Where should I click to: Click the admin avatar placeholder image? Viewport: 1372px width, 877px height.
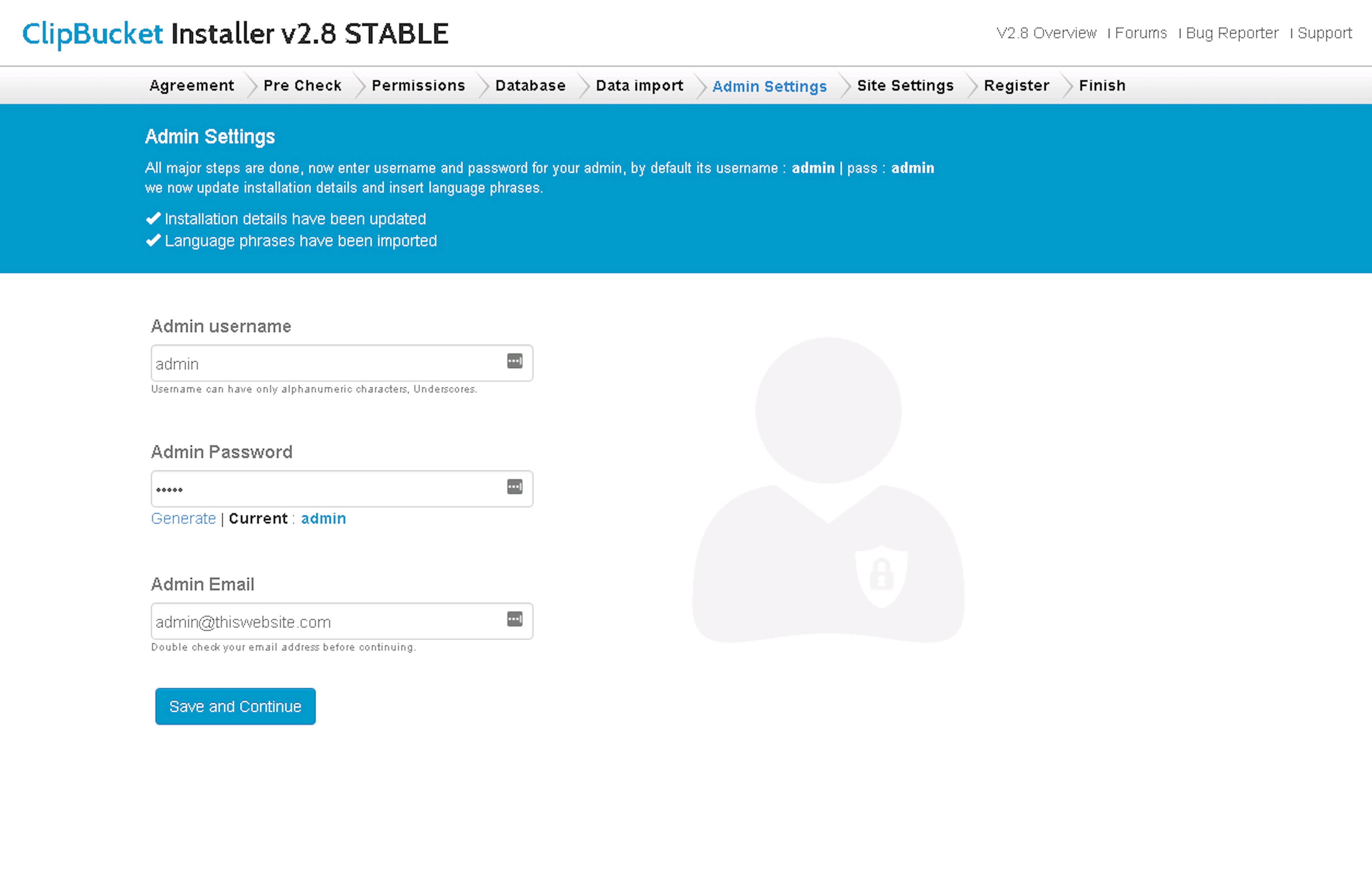tap(828, 490)
